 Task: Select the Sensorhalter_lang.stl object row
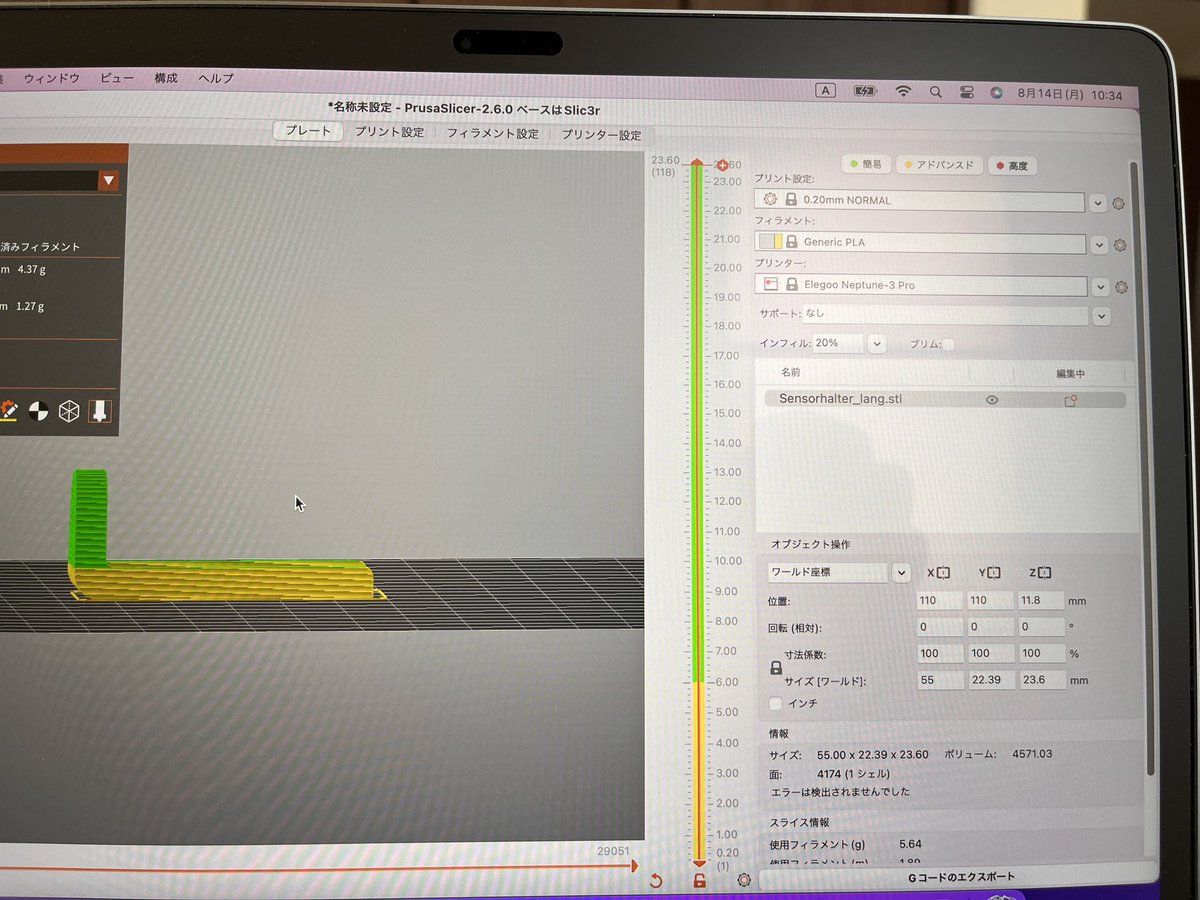pos(946,399)
